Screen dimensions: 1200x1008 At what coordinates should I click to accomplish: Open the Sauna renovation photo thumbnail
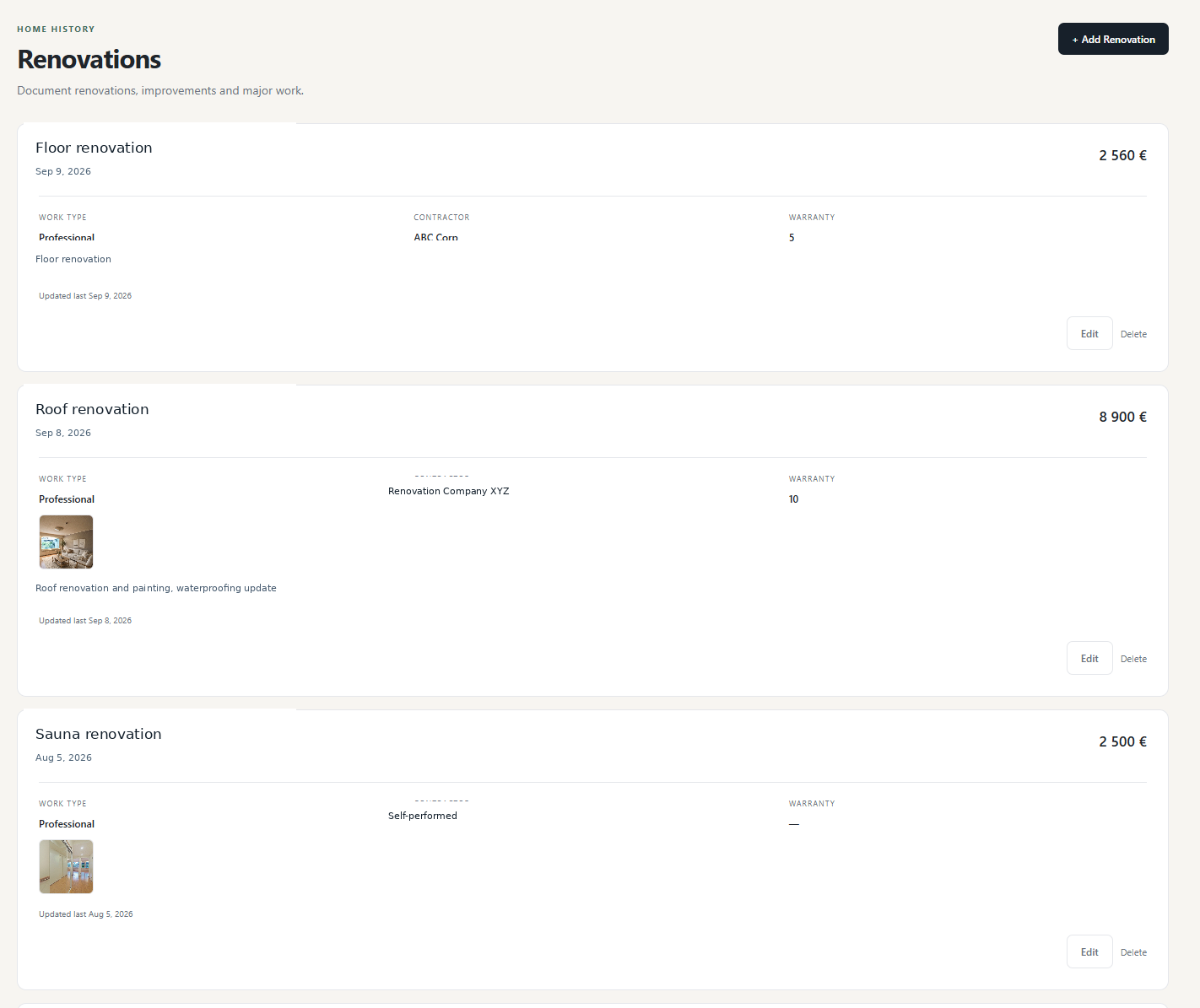pyautogui.click(x=66, y=866)
